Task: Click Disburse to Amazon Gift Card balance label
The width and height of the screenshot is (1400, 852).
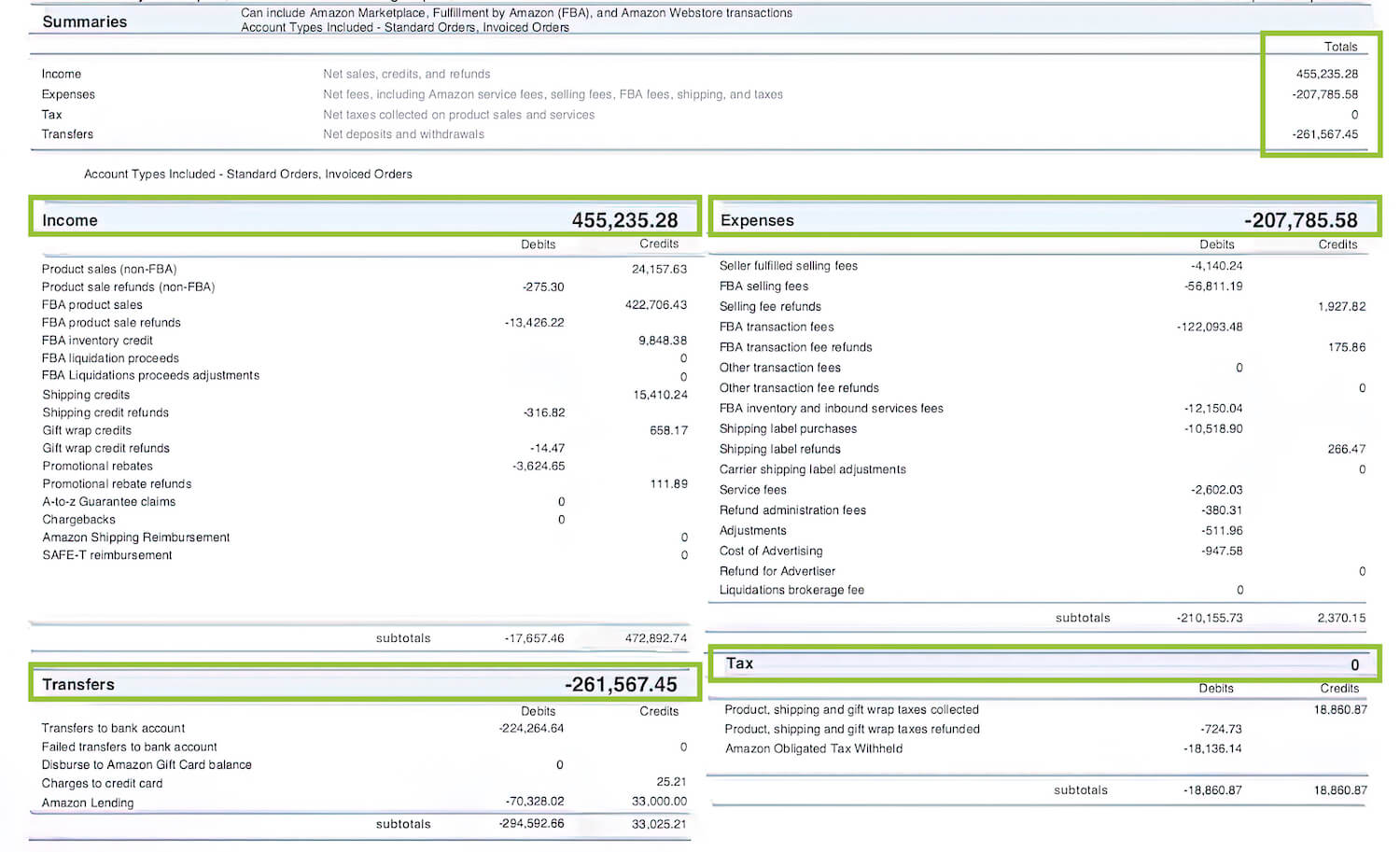Action: [x=147, y=764]
